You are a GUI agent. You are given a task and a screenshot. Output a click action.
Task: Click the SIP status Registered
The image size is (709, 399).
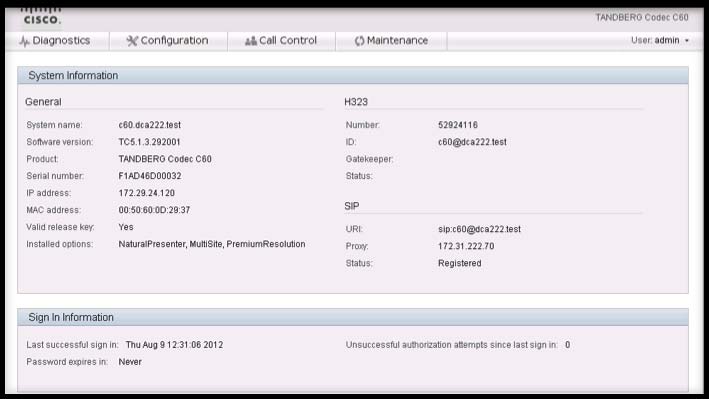coord(459,263)
